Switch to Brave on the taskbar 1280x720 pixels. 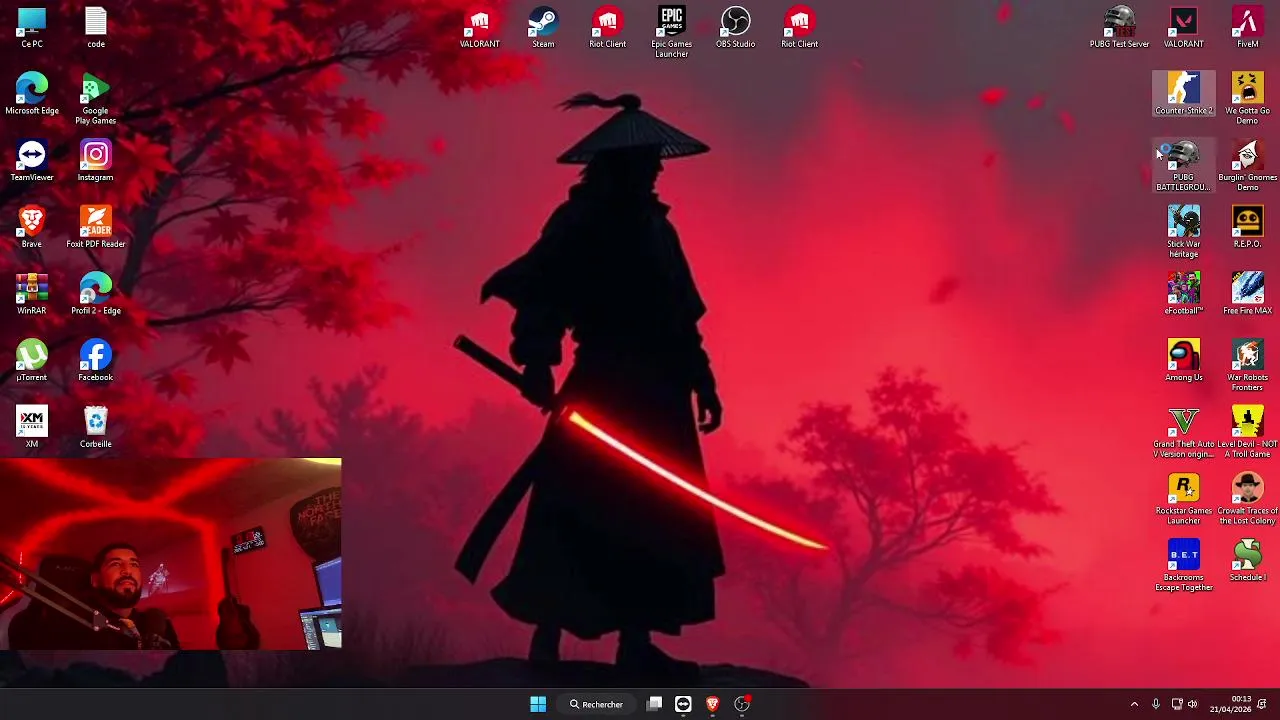(712, 704)
